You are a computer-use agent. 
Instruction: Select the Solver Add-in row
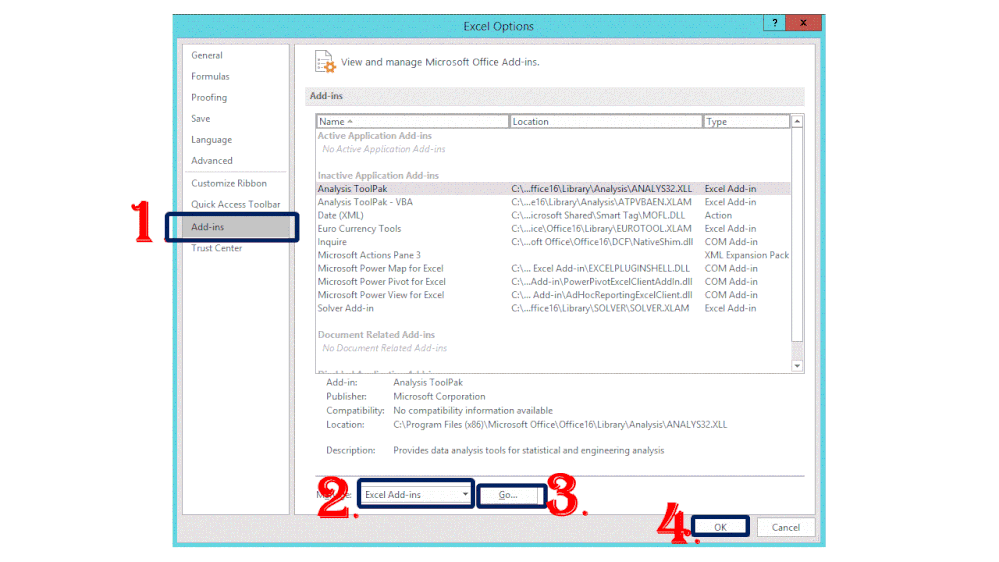[x=553, y=308]
